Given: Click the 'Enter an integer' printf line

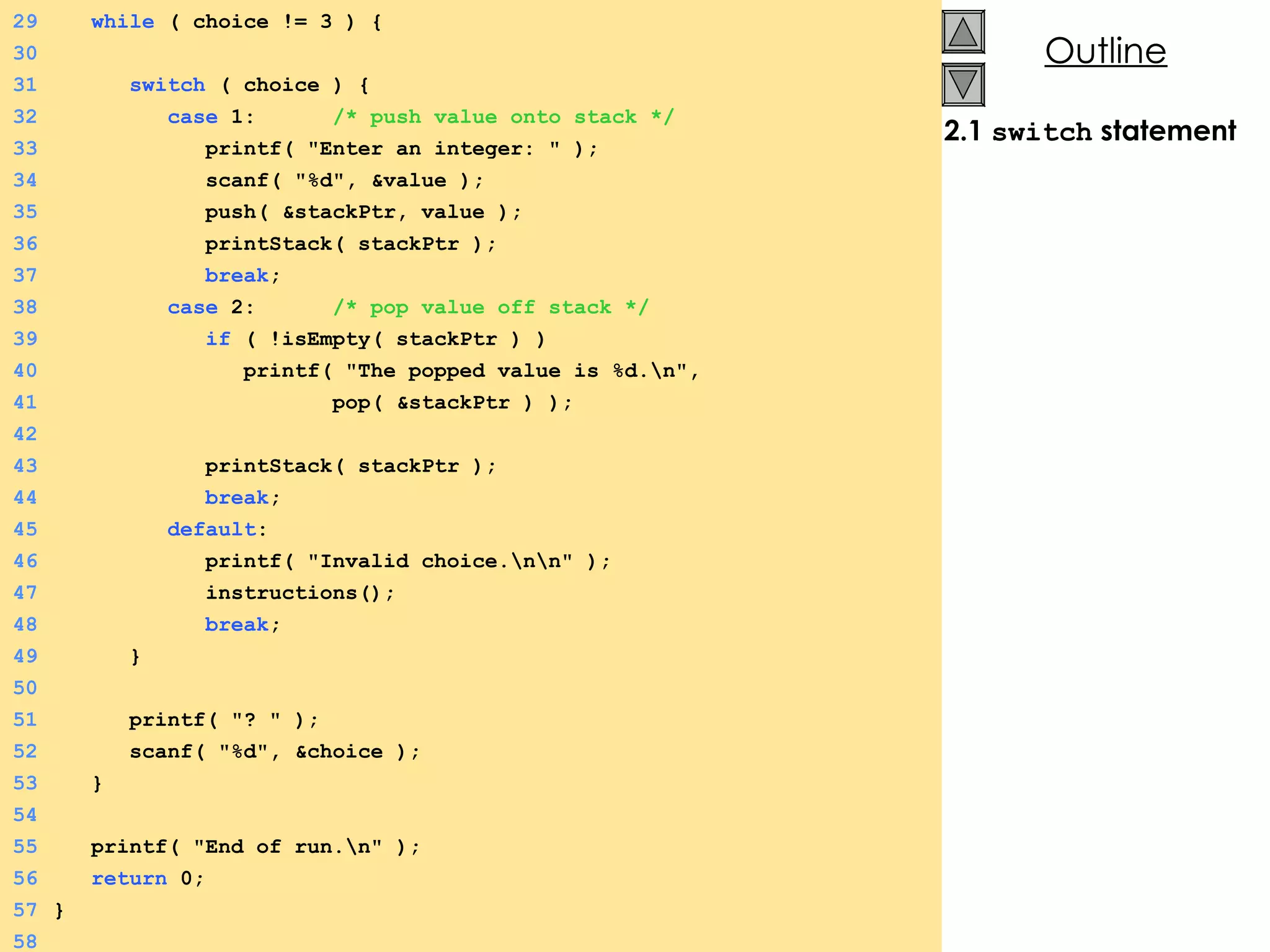Looking at the screenshot, I should [401, 149].
